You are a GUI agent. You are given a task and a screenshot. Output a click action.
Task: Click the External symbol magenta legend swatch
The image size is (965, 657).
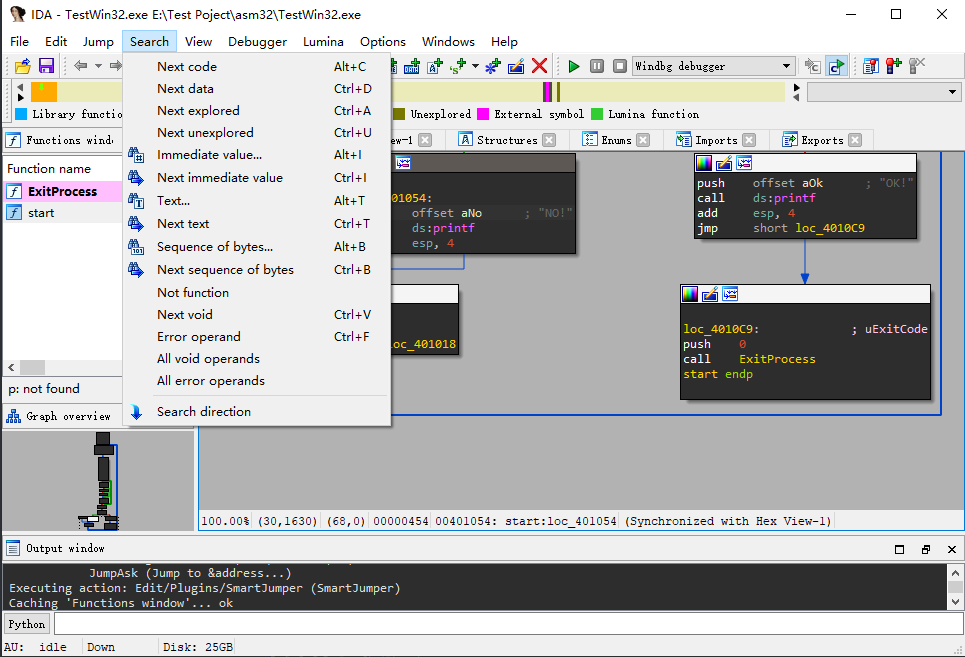click(483, 114)
